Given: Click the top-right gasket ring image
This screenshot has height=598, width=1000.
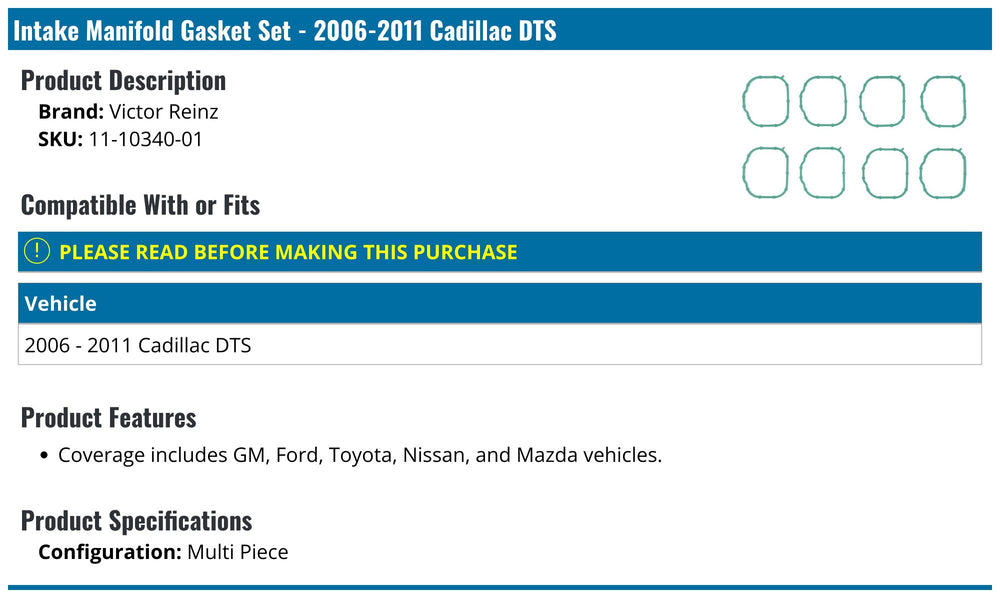Looking at the screenshot, I should pyautogui.click(x=943, y=101).
